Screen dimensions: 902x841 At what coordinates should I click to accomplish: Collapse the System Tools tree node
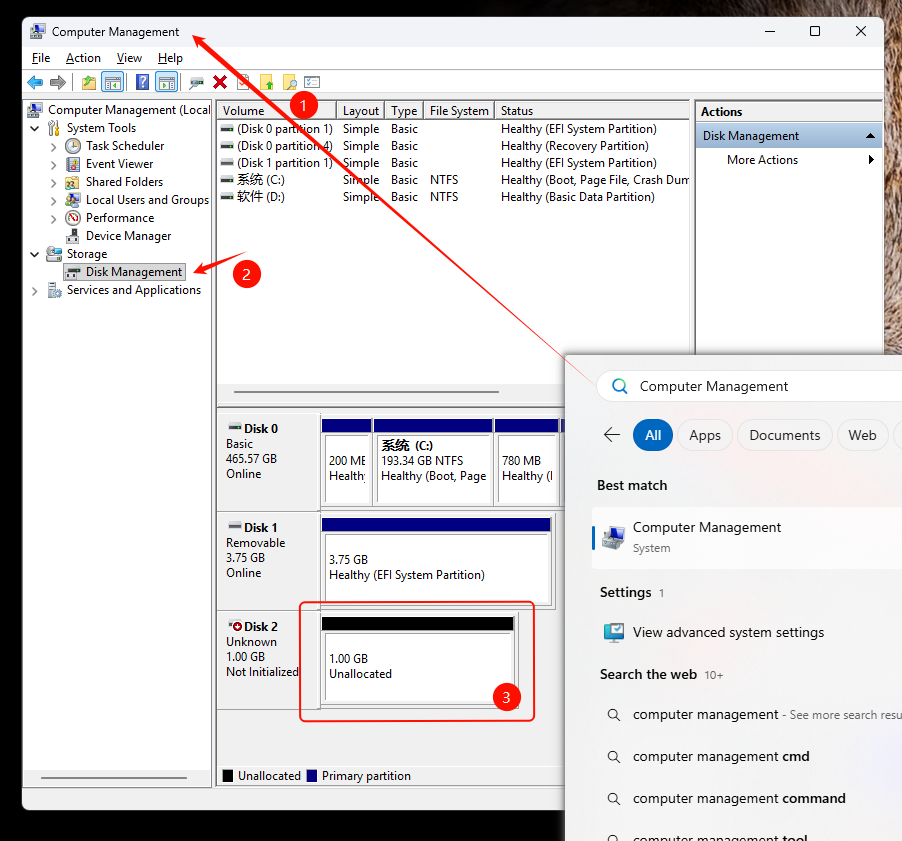(35, 128)
